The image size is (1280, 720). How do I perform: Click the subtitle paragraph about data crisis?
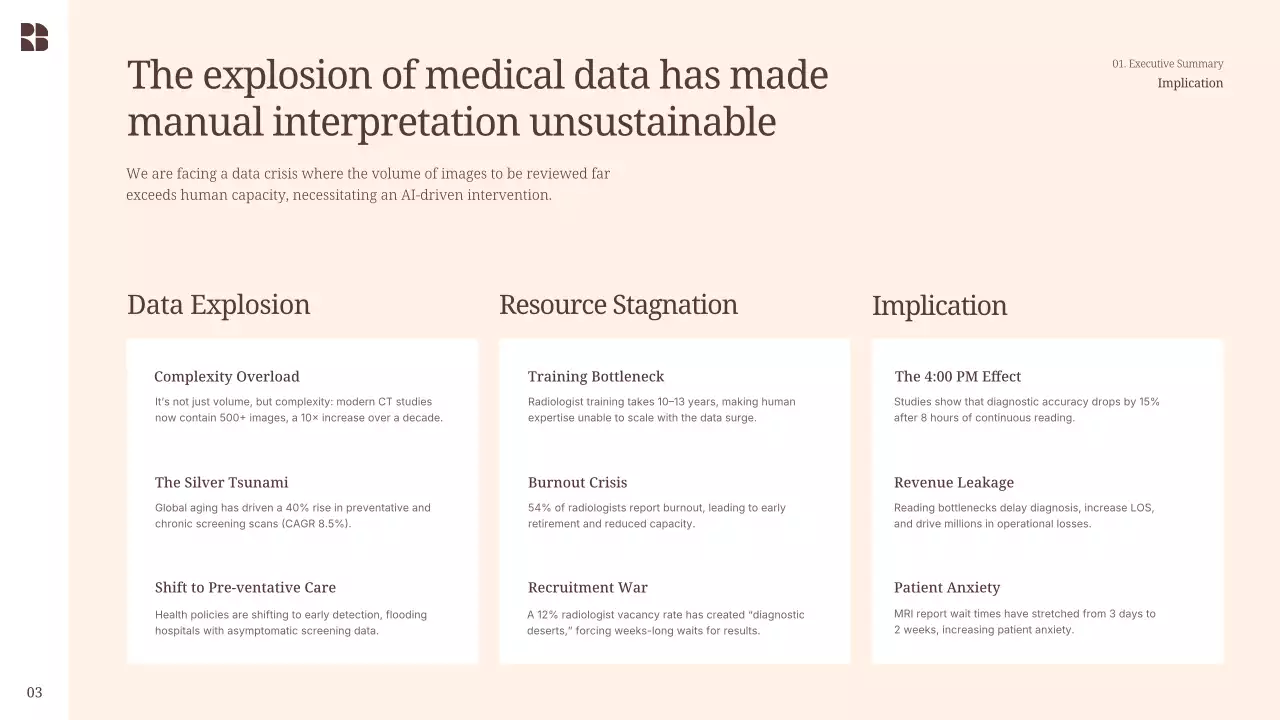point(368,184)
